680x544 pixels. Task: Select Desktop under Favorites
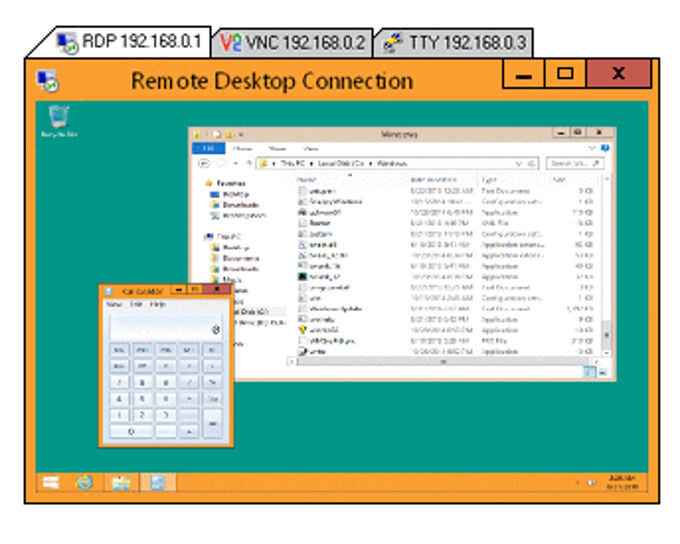[x=230, y=194]
